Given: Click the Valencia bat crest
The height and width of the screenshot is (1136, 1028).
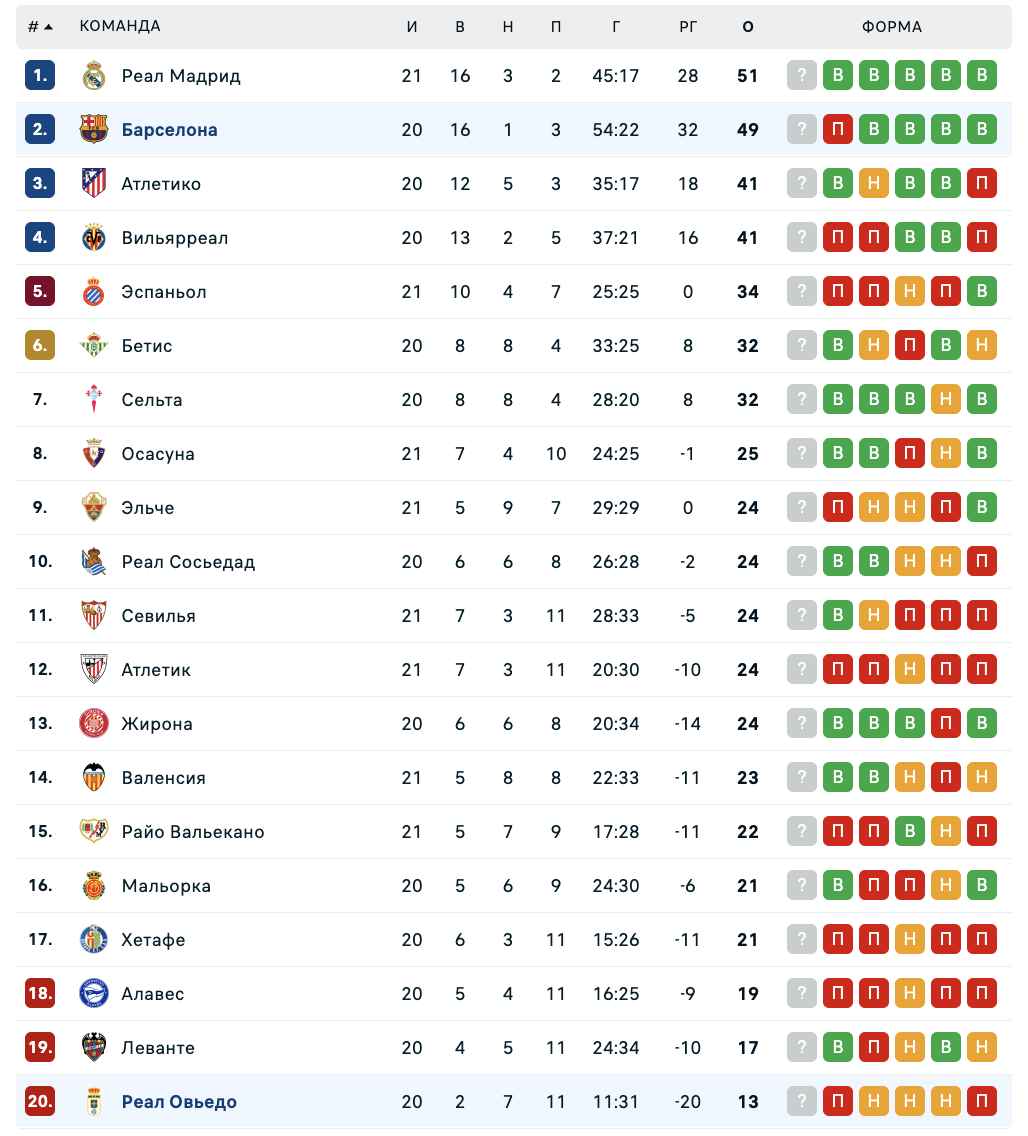Looking at the screenshot, I should [x=94, y=778].
